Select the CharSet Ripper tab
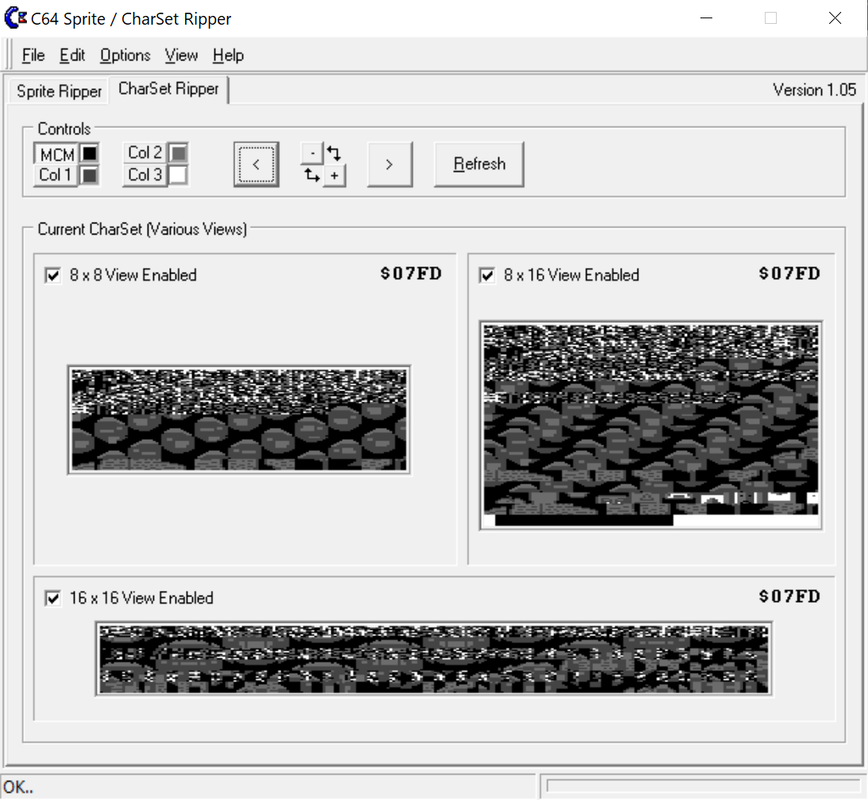The height and width of the screenshot is (800, 868). 169,89
